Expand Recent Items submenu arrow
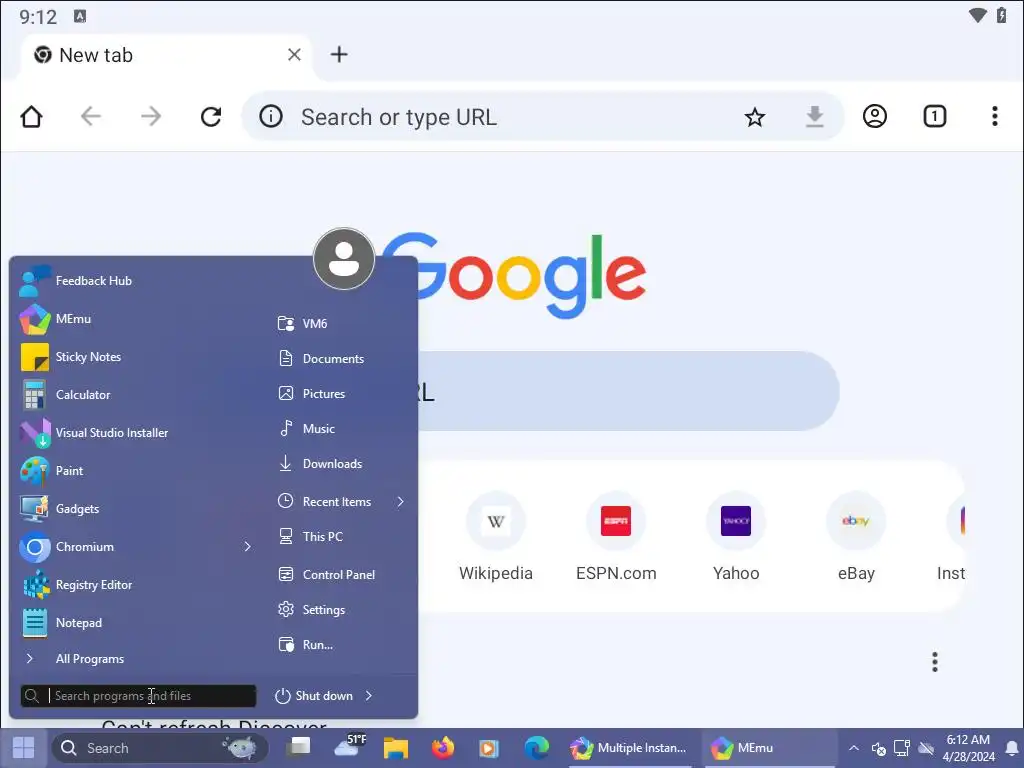Viewport: 1024px width, 768px height. coord(400,502)
